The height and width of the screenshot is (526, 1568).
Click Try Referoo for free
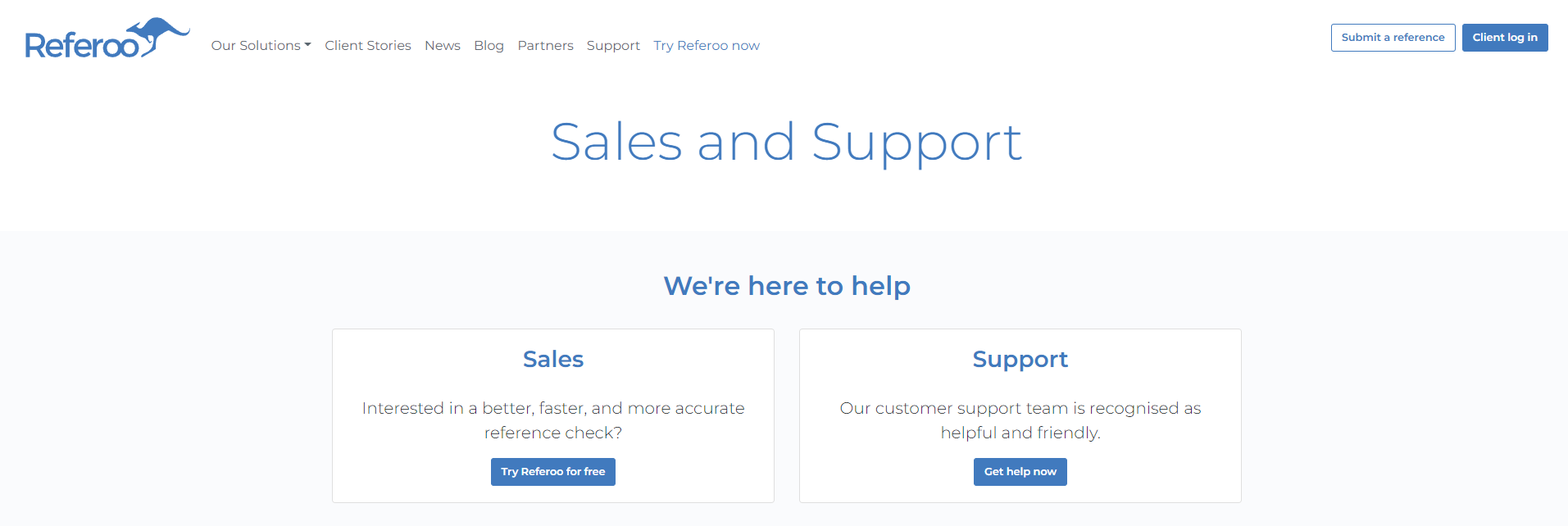tap(552, 471)
